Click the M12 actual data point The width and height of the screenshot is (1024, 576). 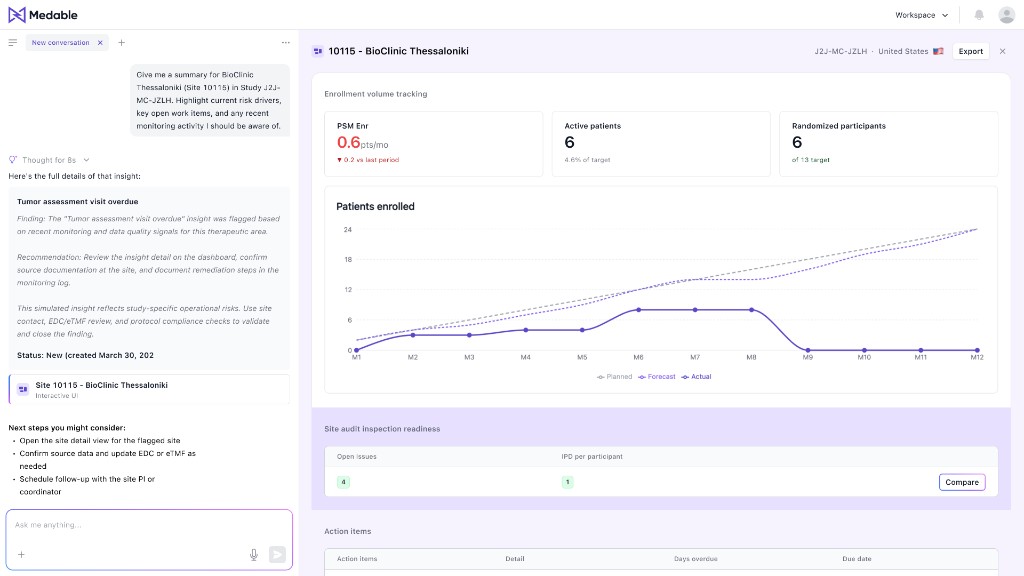(x=977, y=350)
